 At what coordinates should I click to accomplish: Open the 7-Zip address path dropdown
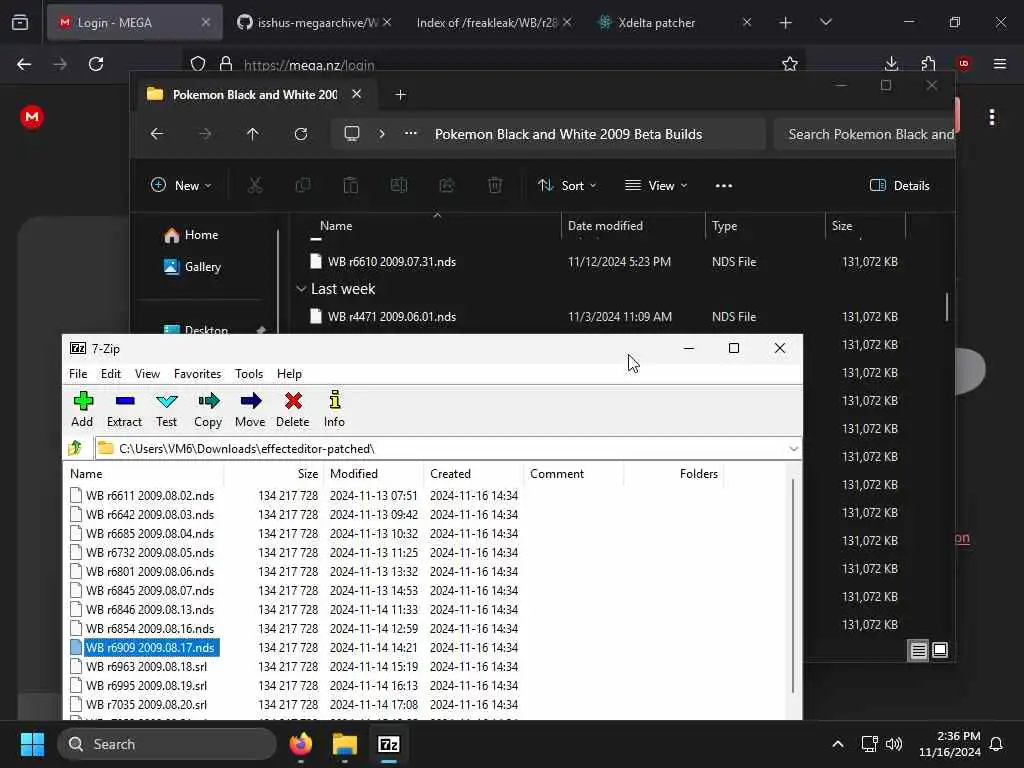tap(793, 449)
